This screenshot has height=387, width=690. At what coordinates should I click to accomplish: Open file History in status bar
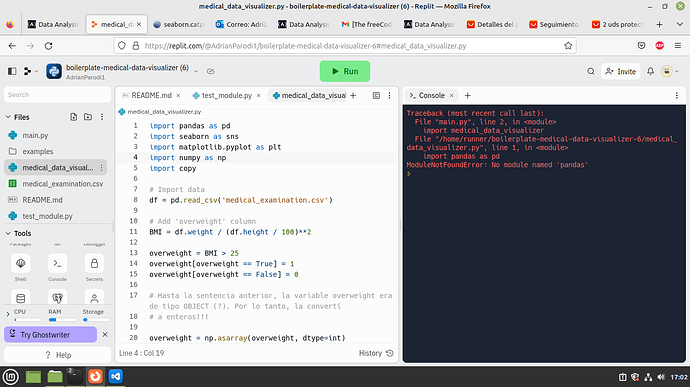tap(376, 353)
